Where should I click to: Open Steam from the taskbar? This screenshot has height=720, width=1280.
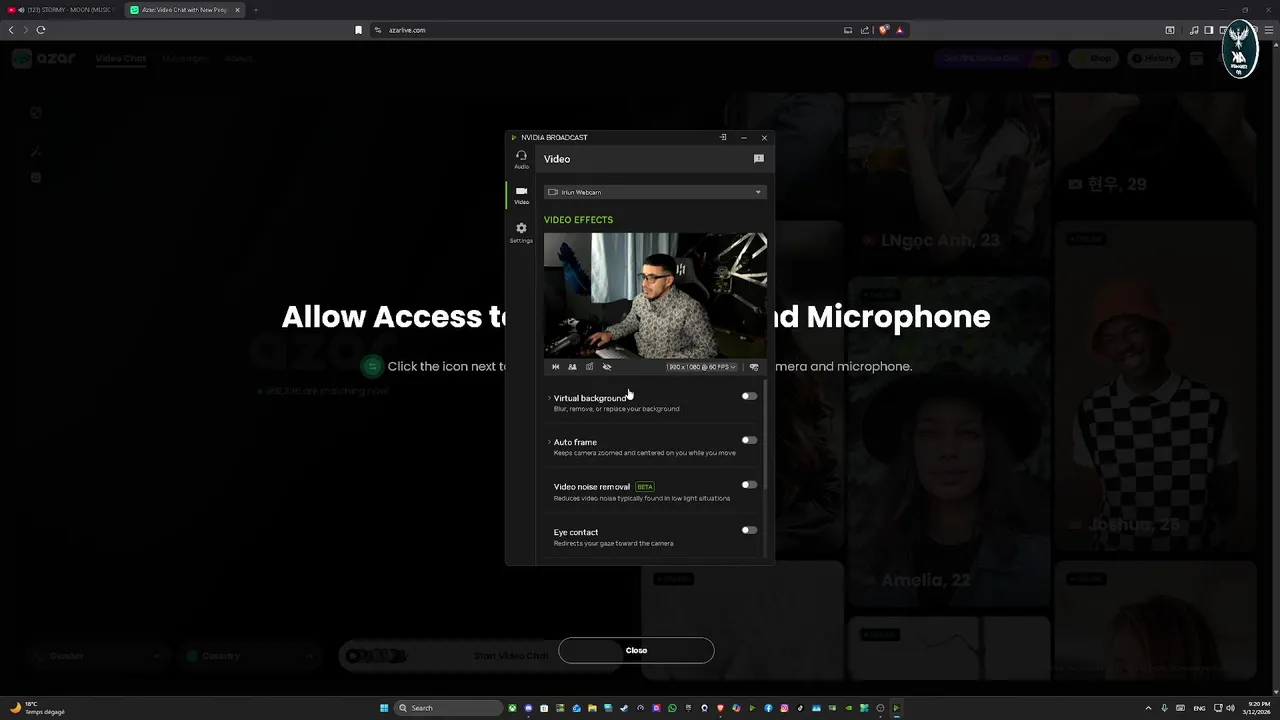(x=624, y=708)
